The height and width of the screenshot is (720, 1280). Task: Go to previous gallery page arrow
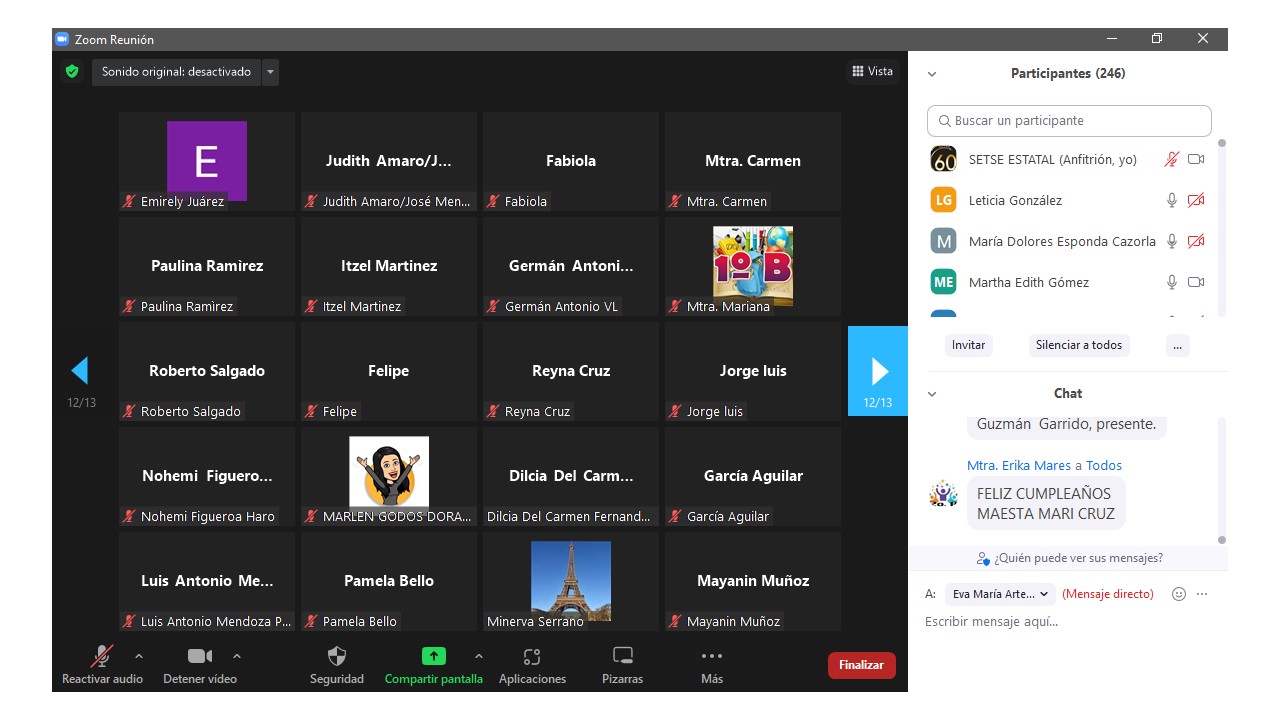tap(80, 371)
